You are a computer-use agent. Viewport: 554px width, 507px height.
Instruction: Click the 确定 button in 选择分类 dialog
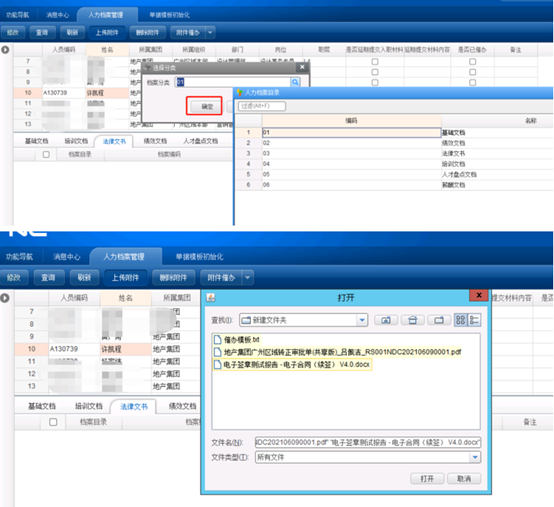(207, 106)
